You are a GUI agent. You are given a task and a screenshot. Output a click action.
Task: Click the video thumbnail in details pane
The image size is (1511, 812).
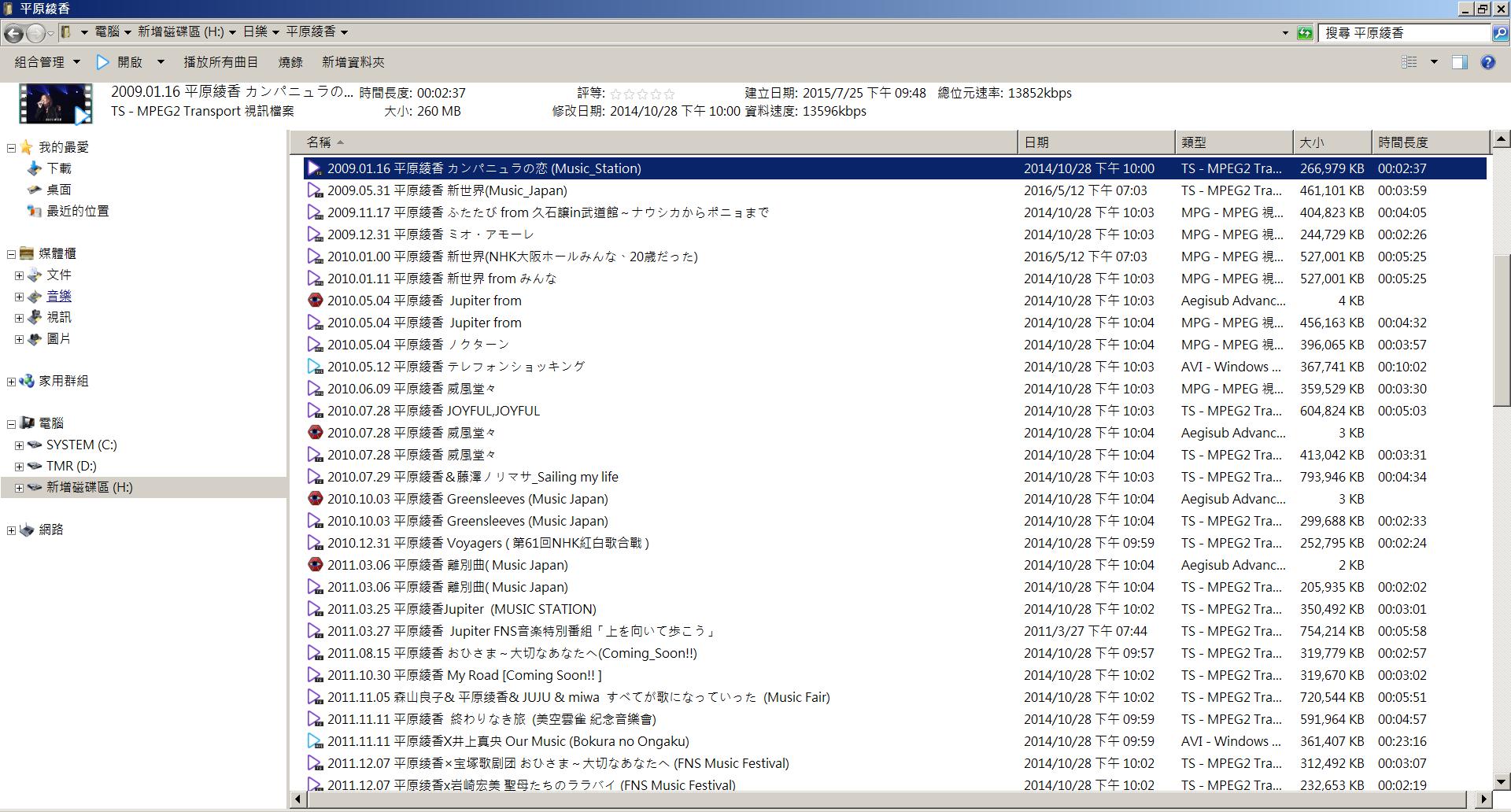click(55, 103)
